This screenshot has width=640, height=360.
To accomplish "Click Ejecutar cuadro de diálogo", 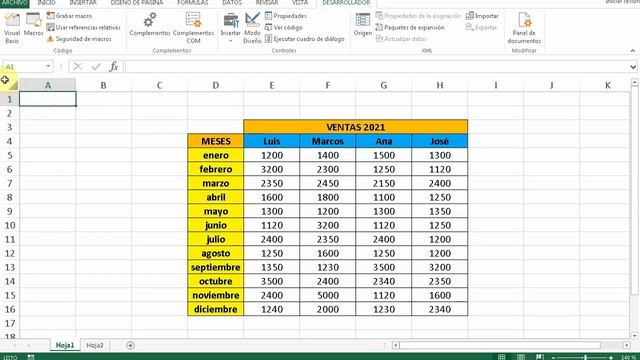I will pos(304,39).
